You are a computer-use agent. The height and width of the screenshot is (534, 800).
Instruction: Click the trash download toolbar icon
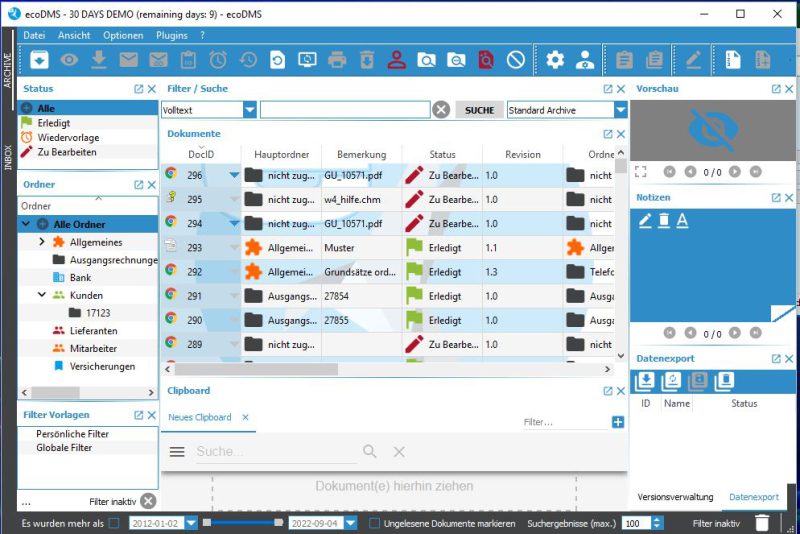pyautogui.click(x=367, y=60)
